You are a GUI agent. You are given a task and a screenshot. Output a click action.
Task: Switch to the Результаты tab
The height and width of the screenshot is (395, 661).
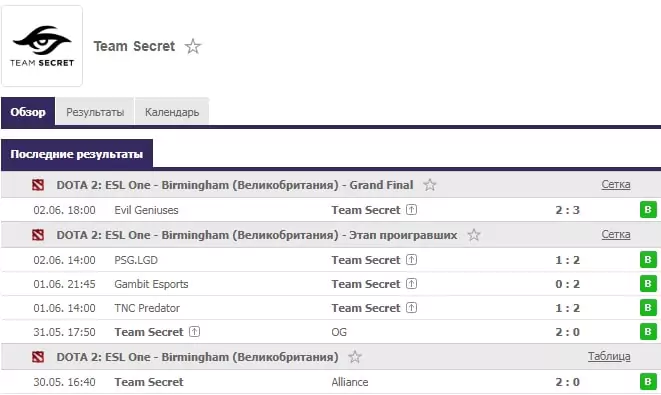95,112
